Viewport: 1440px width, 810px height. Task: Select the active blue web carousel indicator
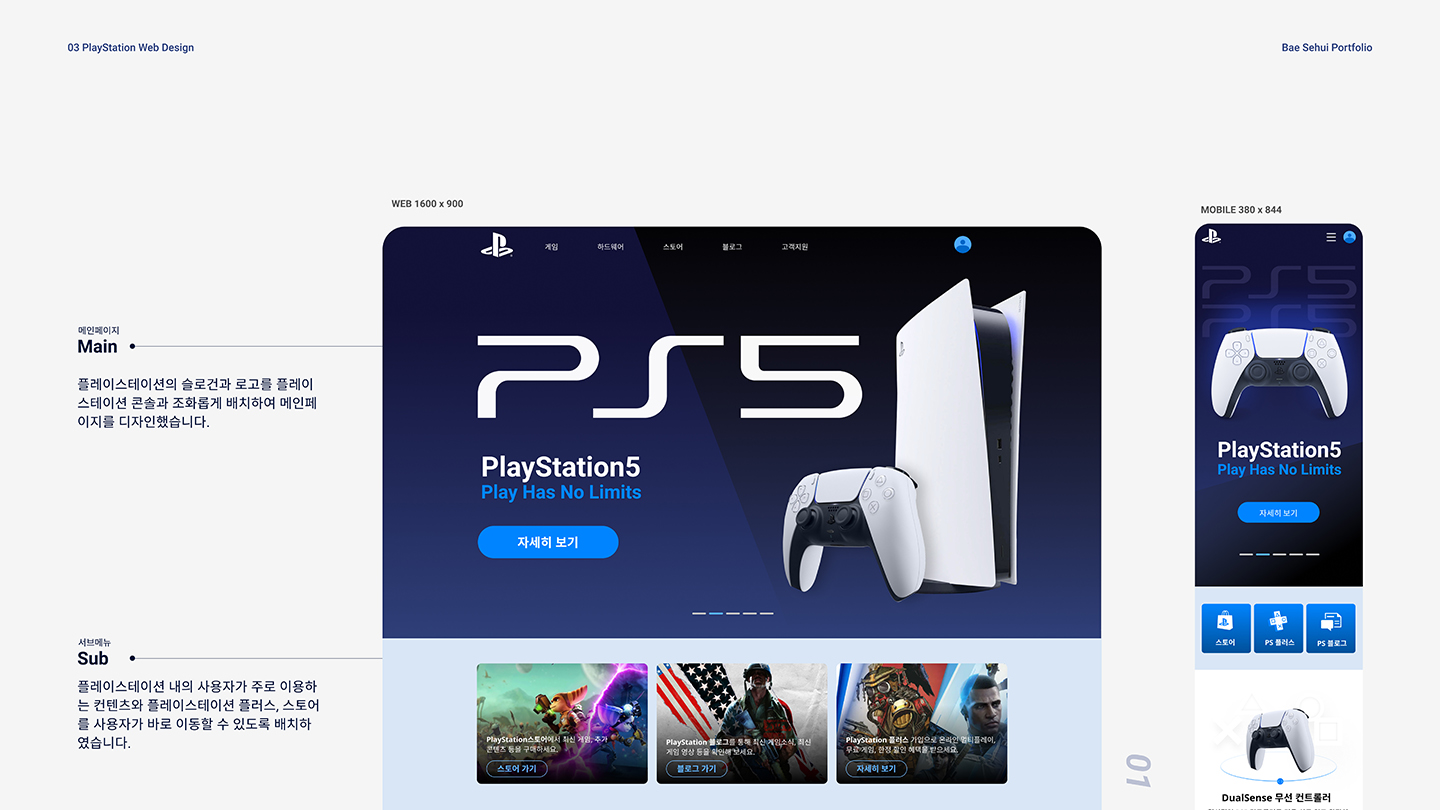click(716, 613)
